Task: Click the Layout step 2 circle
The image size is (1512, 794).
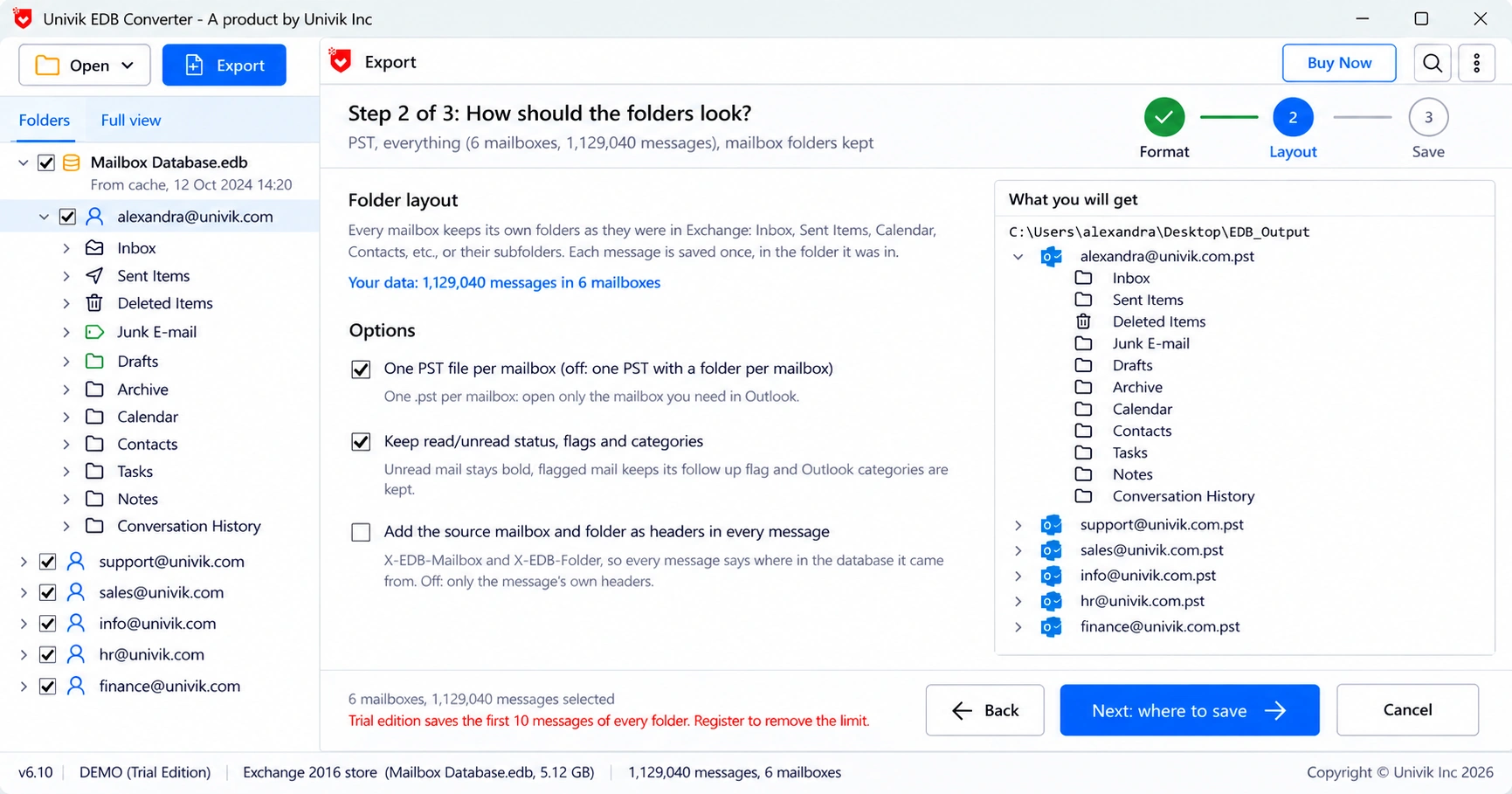Action: point(1293,117)
